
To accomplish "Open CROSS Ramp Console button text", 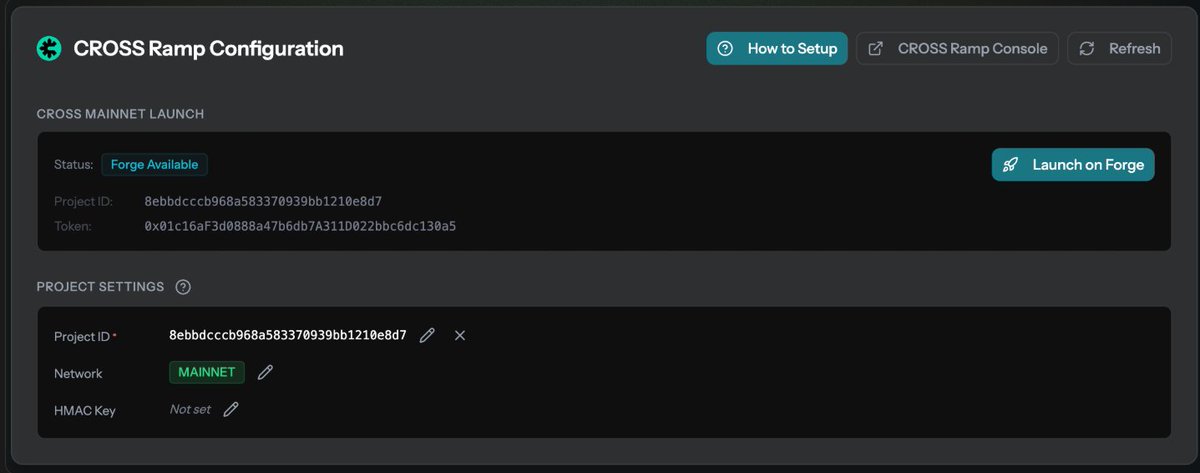I will click(972, 48).
